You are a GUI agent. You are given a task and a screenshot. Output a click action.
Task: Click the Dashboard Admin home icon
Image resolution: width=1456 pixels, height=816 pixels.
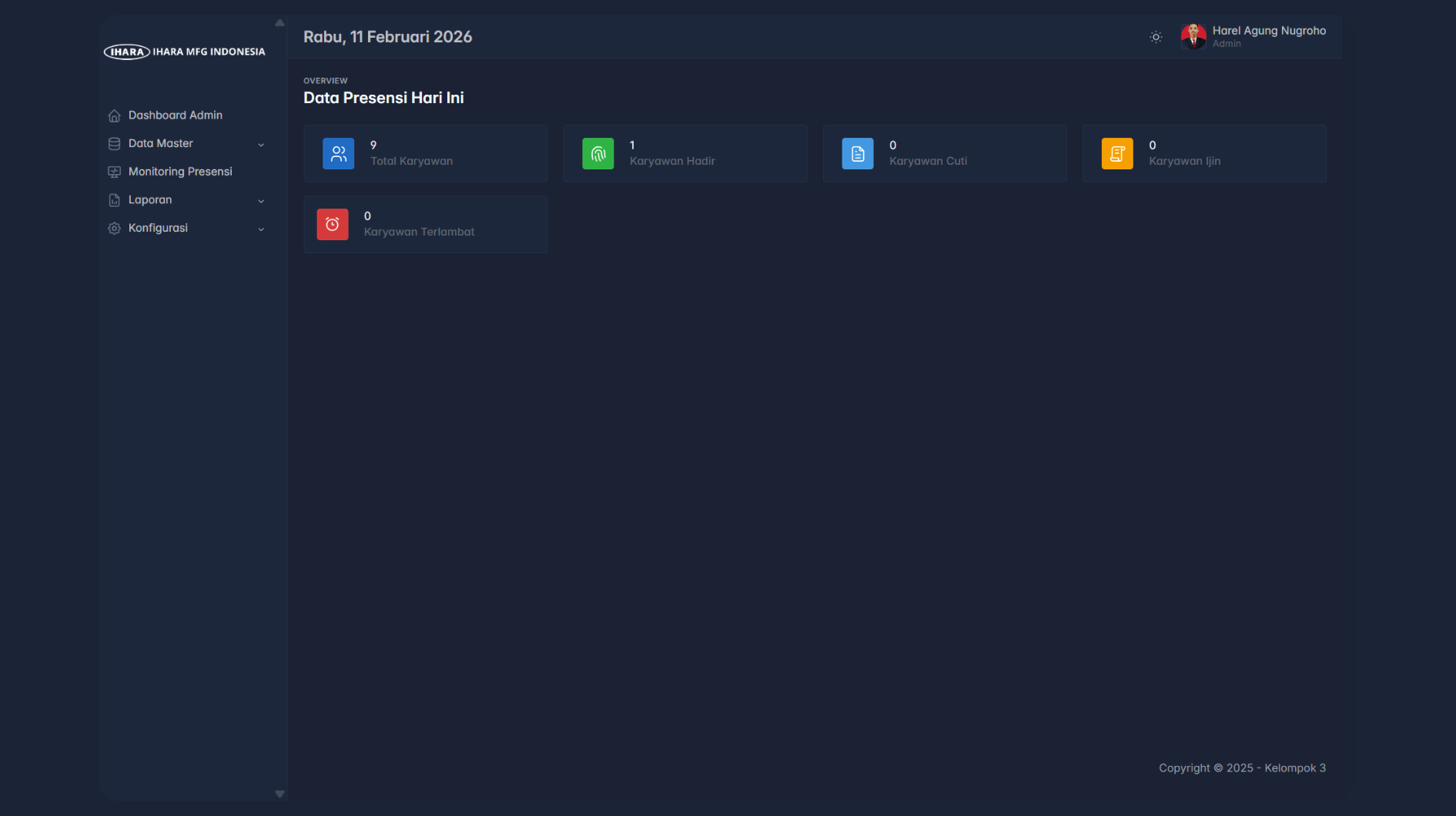[x=114, y=115]
